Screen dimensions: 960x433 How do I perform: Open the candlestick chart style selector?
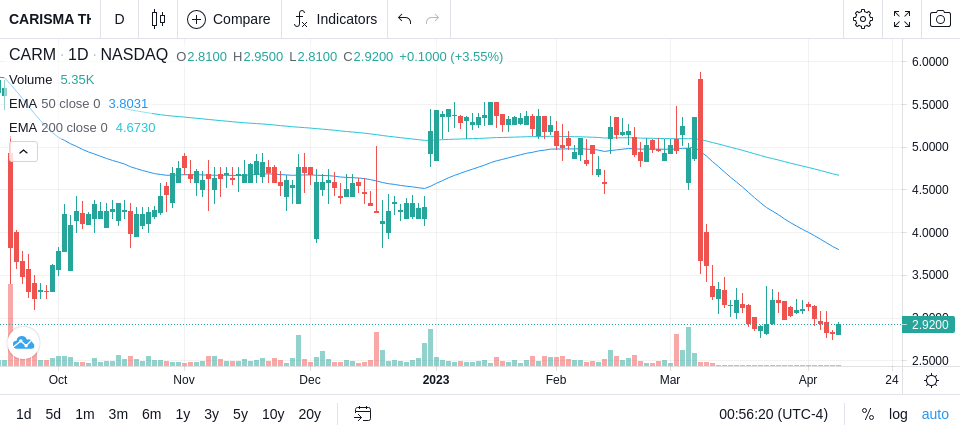pos(159,19)
